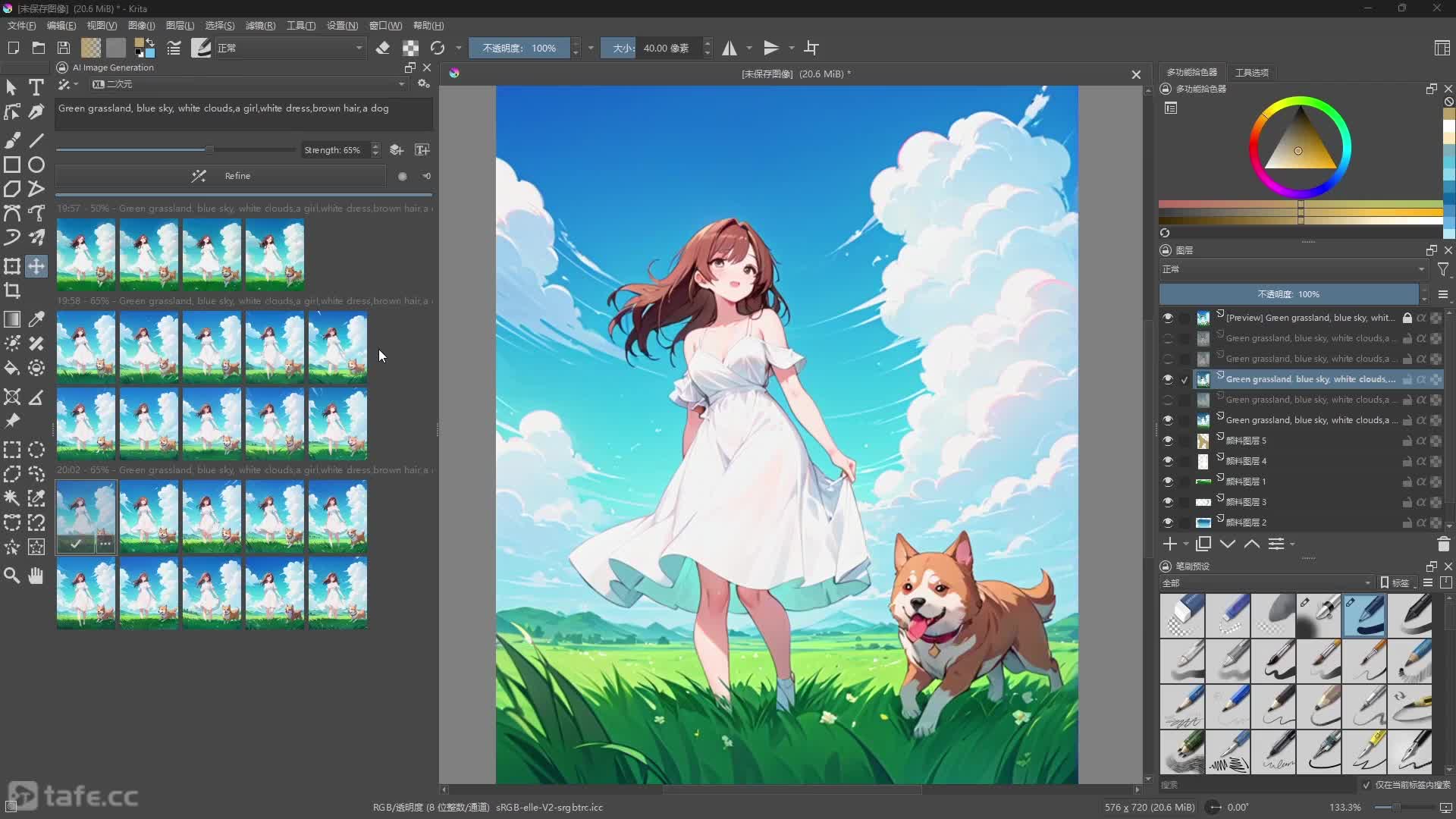Select the Zoom magnifier tool
Viewport: 1456px width, 819px height.
[12, 576]
